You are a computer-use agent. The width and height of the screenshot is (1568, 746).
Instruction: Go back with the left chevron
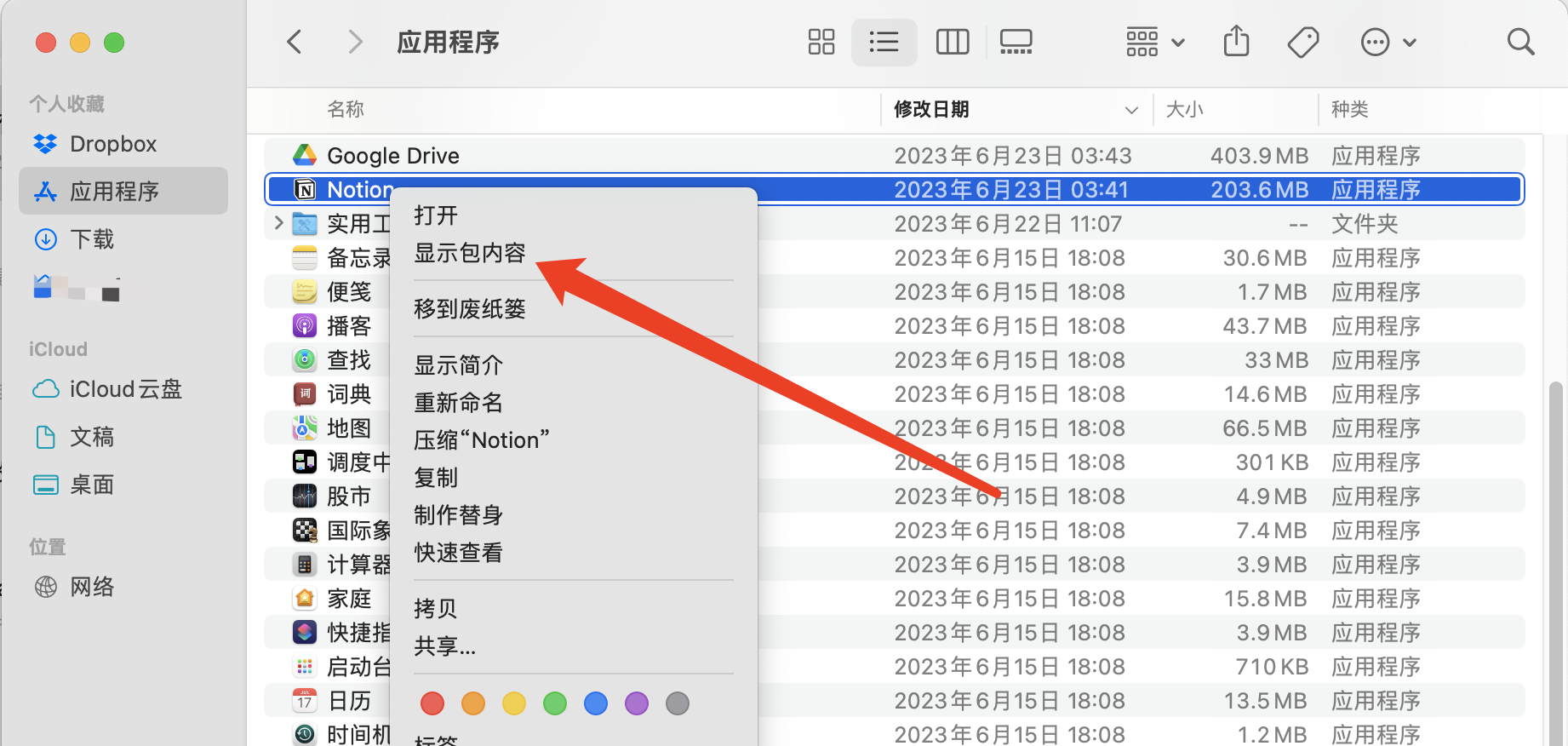(295, 42)
